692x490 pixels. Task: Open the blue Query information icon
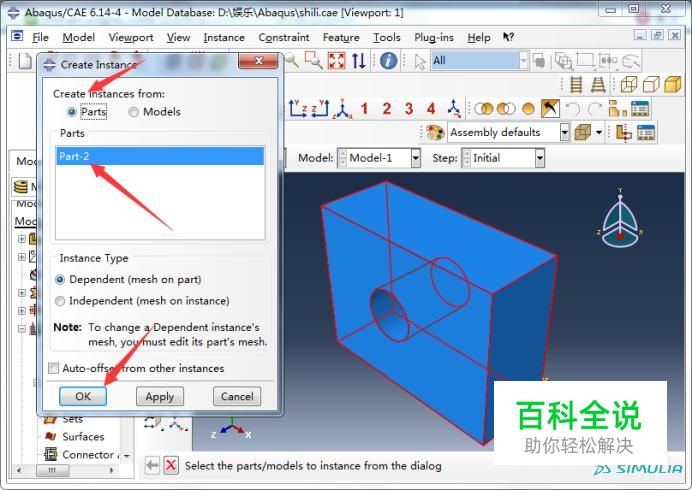pyautogui.click(x=388, y=60)
